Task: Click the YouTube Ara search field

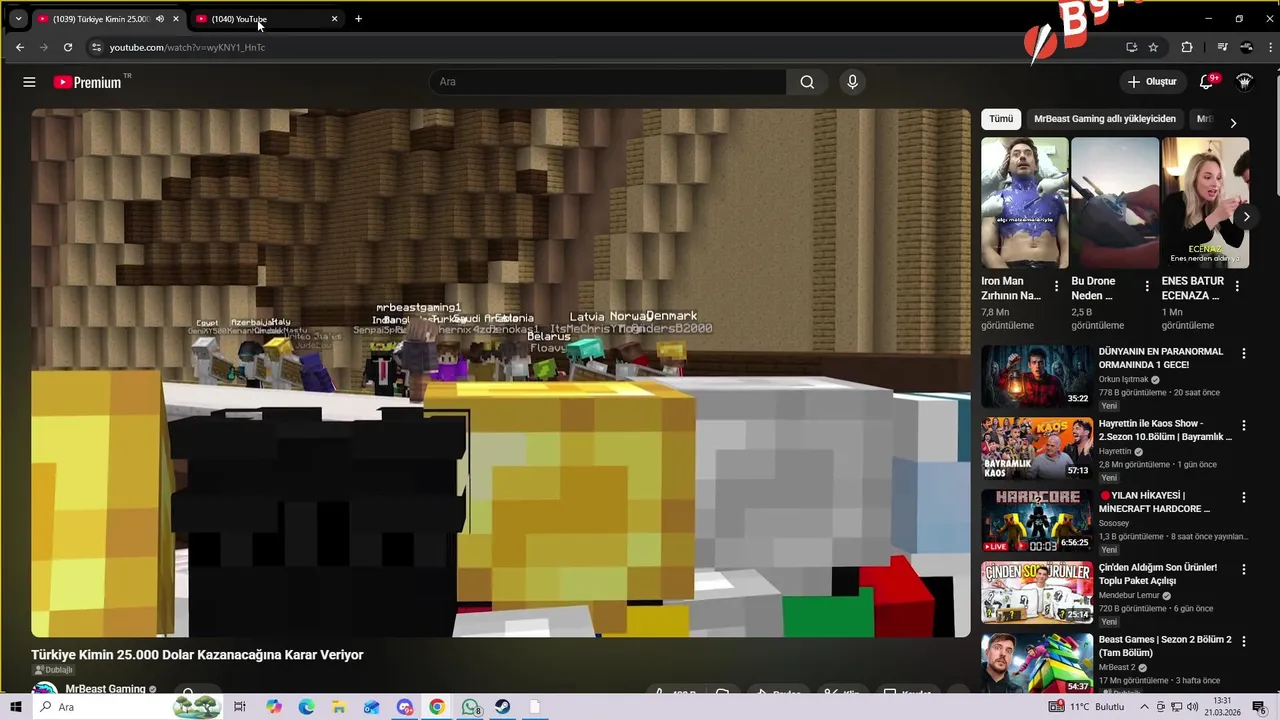Action: pyautogui.click(x=608, y=82)
